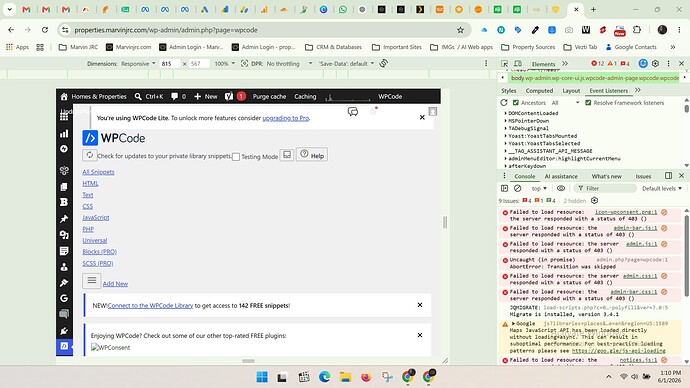
Task: Uncheck the Ancestors checkbox
Action: click(516, 102)
